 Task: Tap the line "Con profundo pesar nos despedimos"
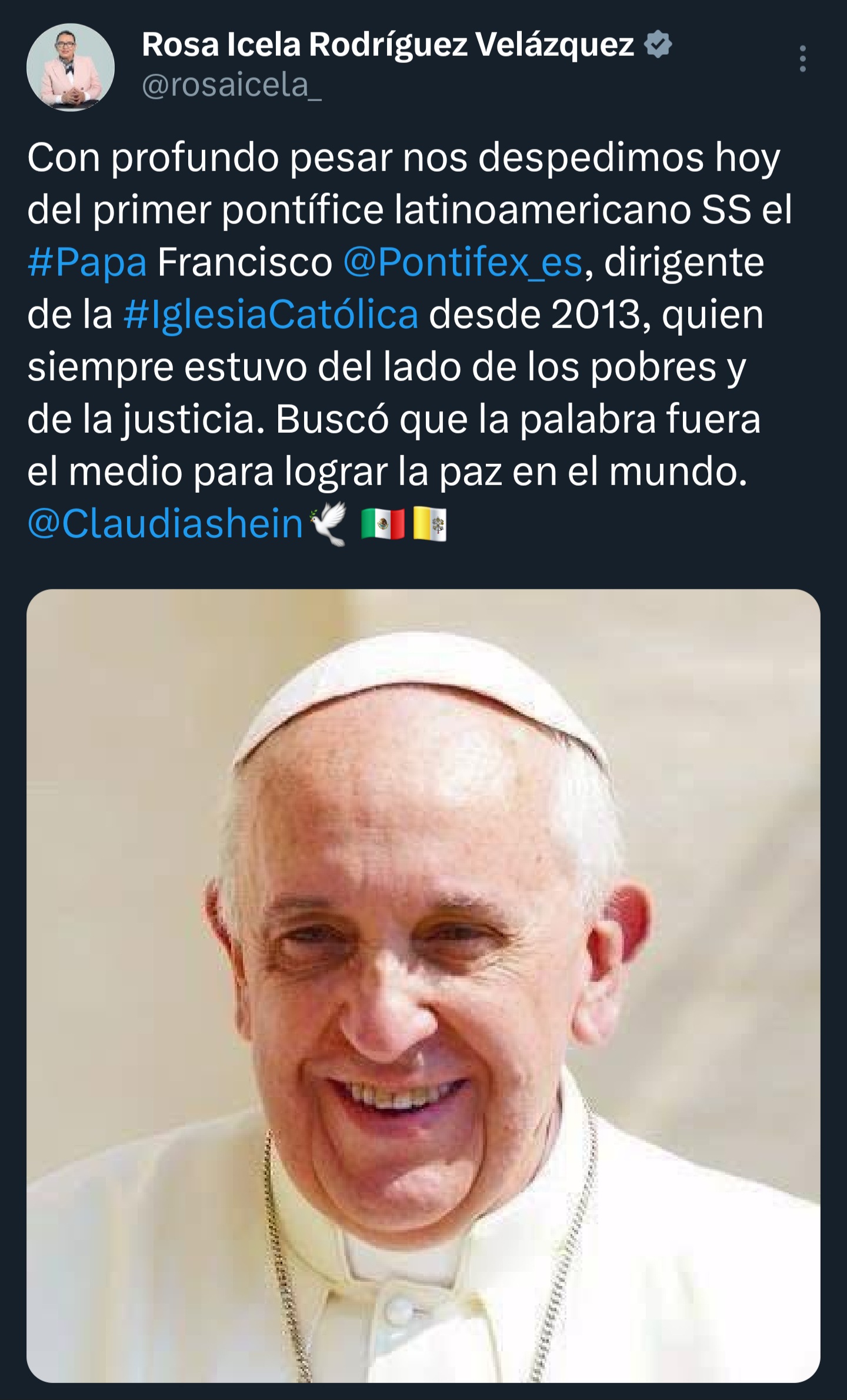tap(365, 159)
